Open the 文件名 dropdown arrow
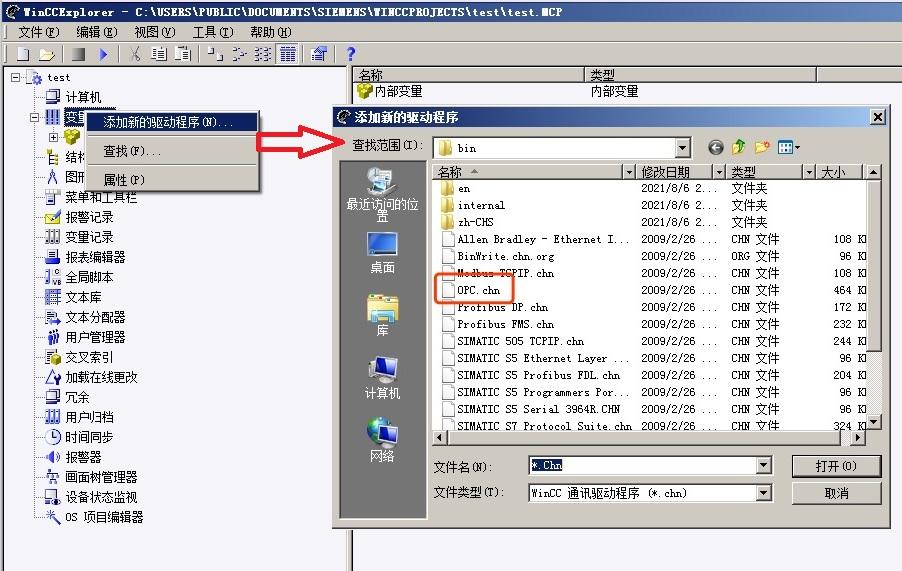Image resolution: width=902 pixels, height=571 pixels. (764, 465)
